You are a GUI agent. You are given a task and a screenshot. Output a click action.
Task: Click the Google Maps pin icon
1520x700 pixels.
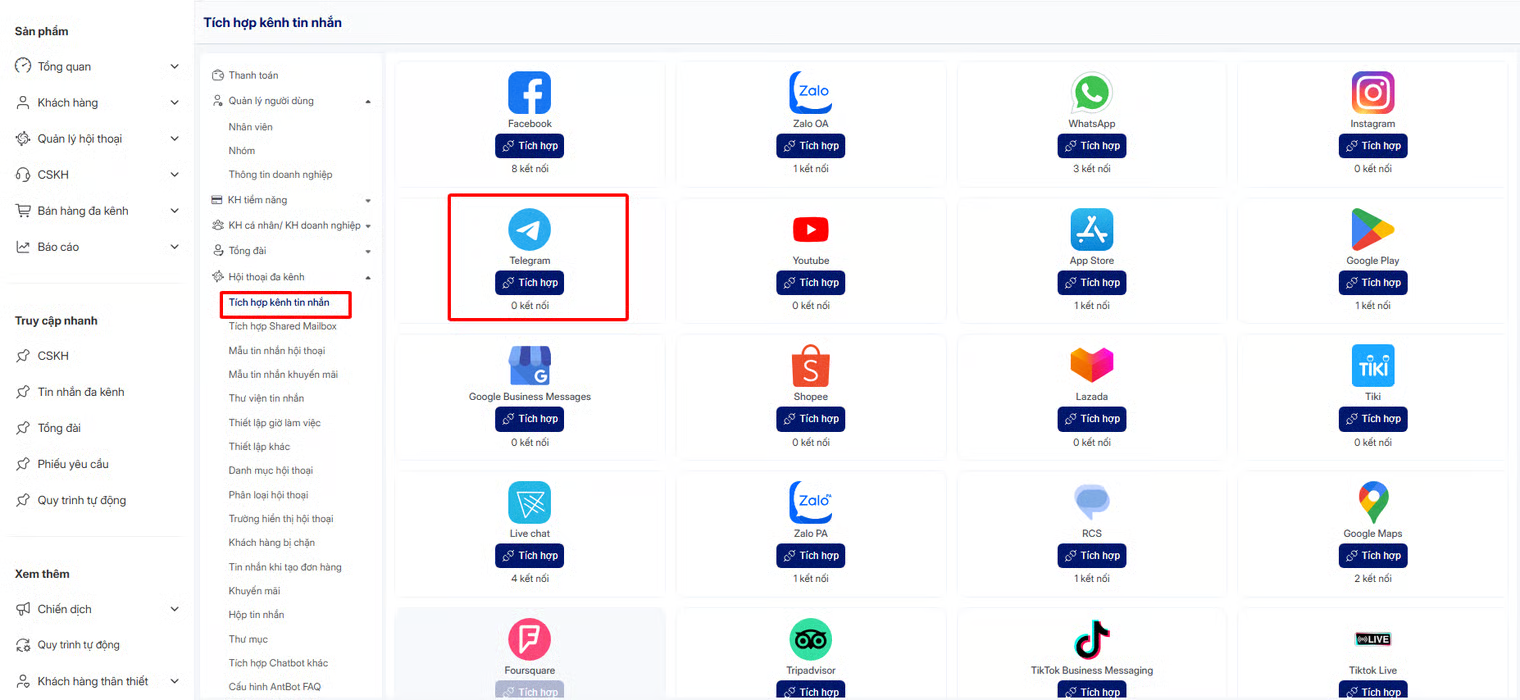1372,503
